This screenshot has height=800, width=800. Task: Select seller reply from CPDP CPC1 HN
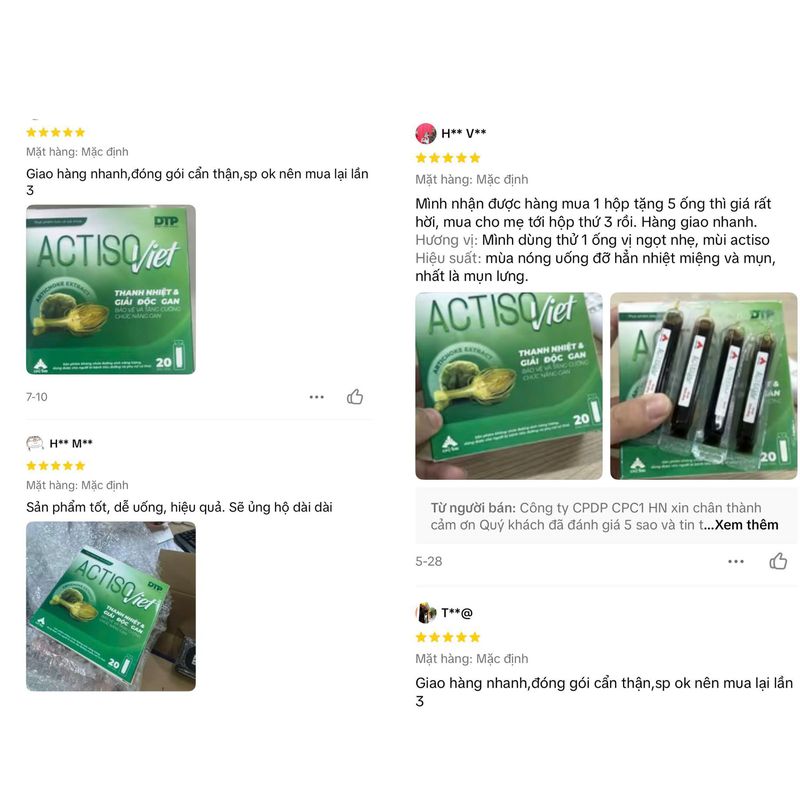click(x=606, y=516)
